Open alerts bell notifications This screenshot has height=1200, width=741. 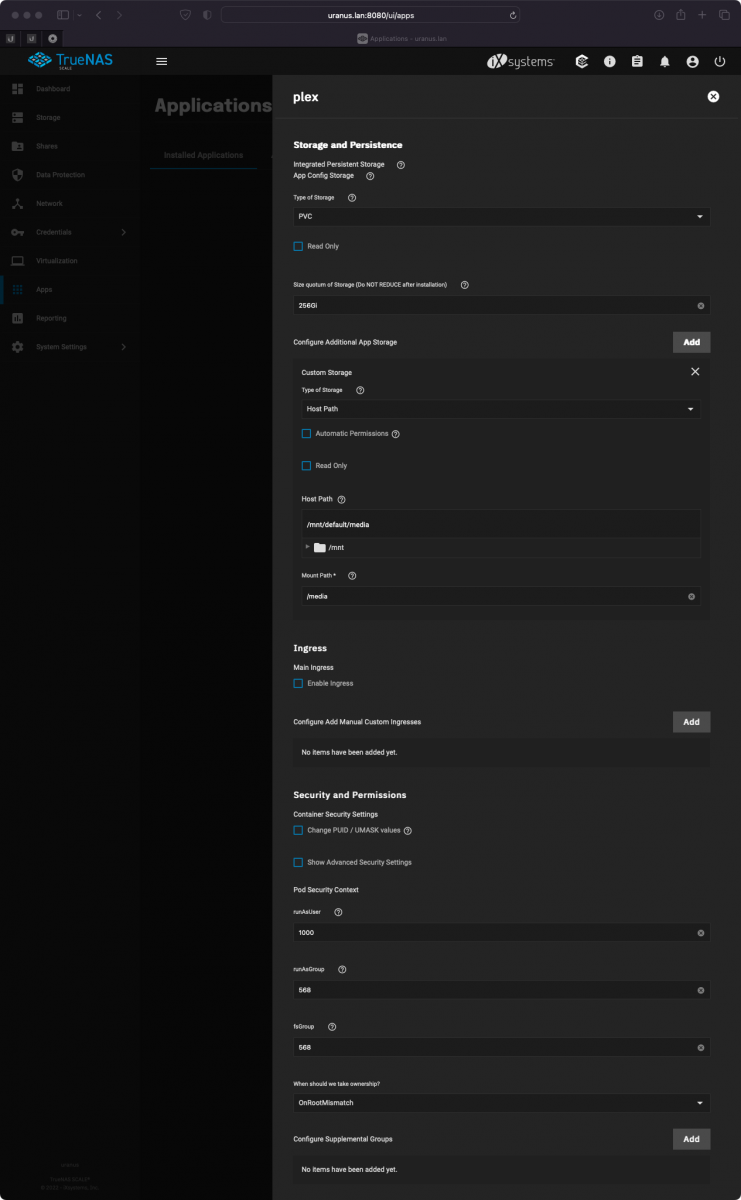(665, 61)
